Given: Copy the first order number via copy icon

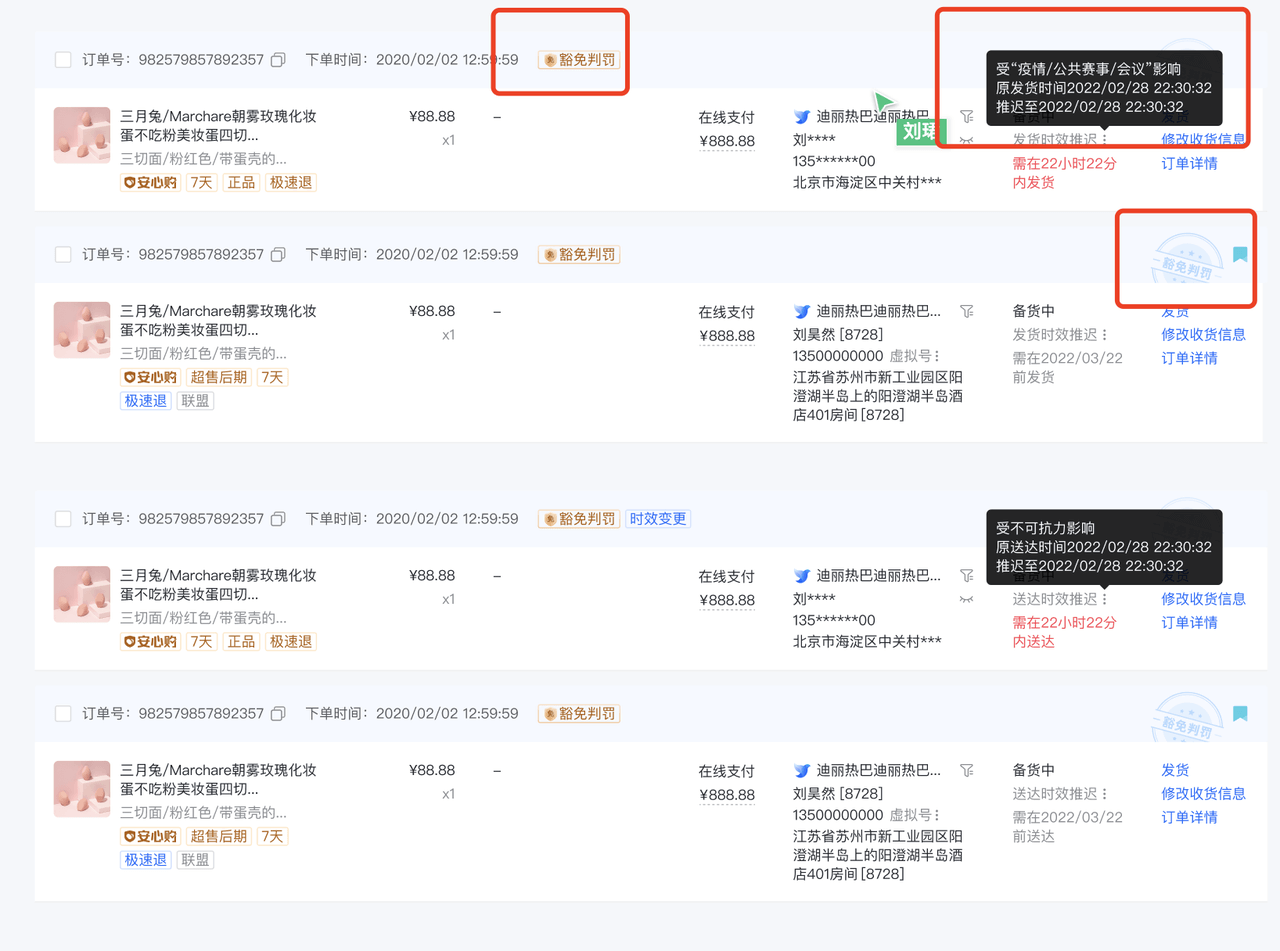Looking at the screenshot, I should pyautogui.click(x=278, y=59).
